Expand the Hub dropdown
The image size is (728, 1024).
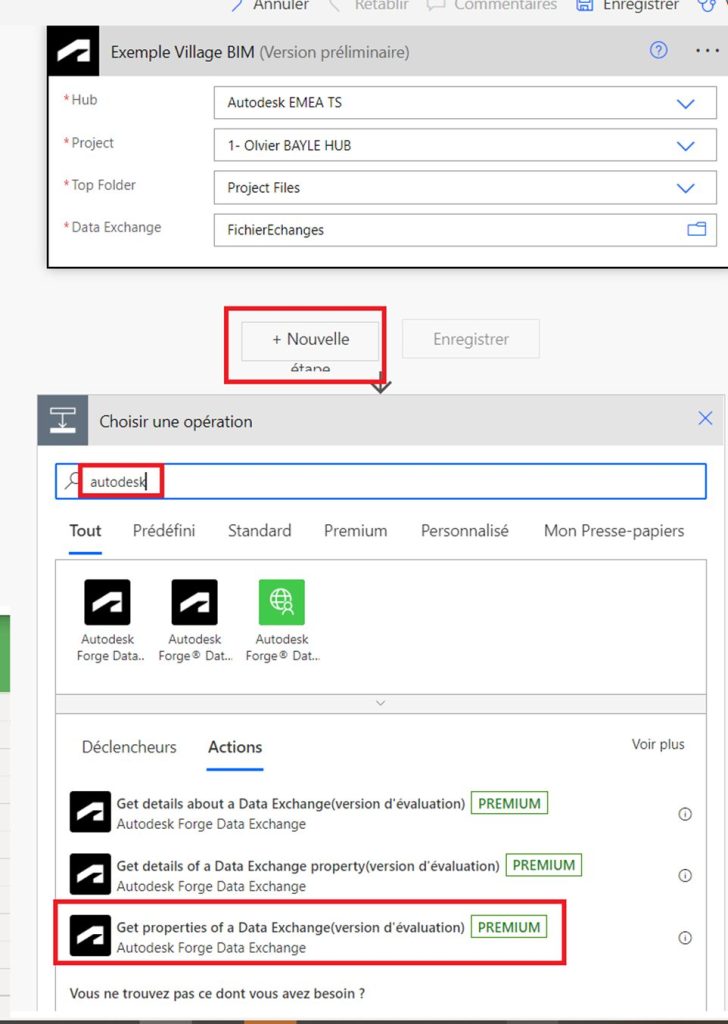(686, 103)
